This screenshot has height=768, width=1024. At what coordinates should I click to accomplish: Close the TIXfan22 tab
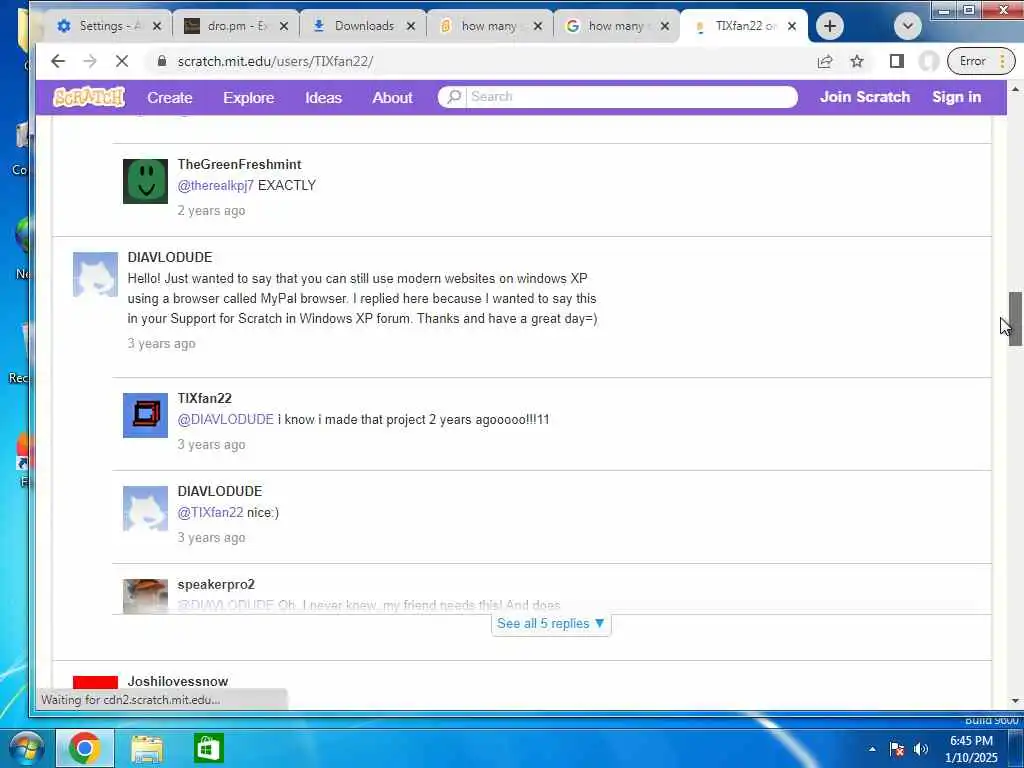(792, 26)
